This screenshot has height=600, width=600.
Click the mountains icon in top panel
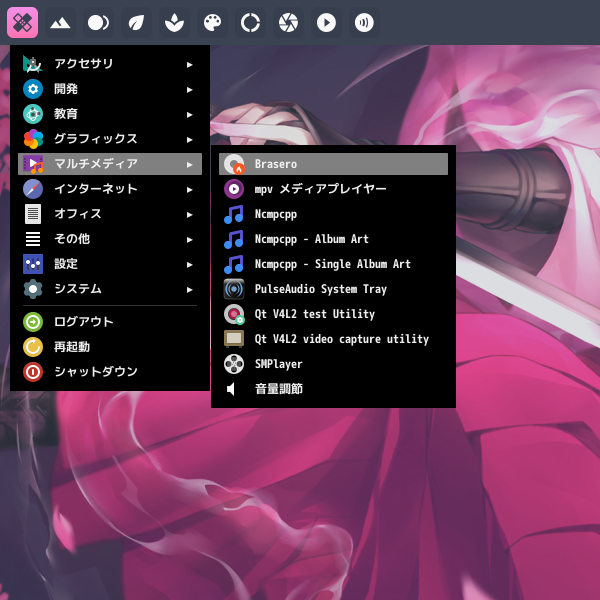coord(60,23)
